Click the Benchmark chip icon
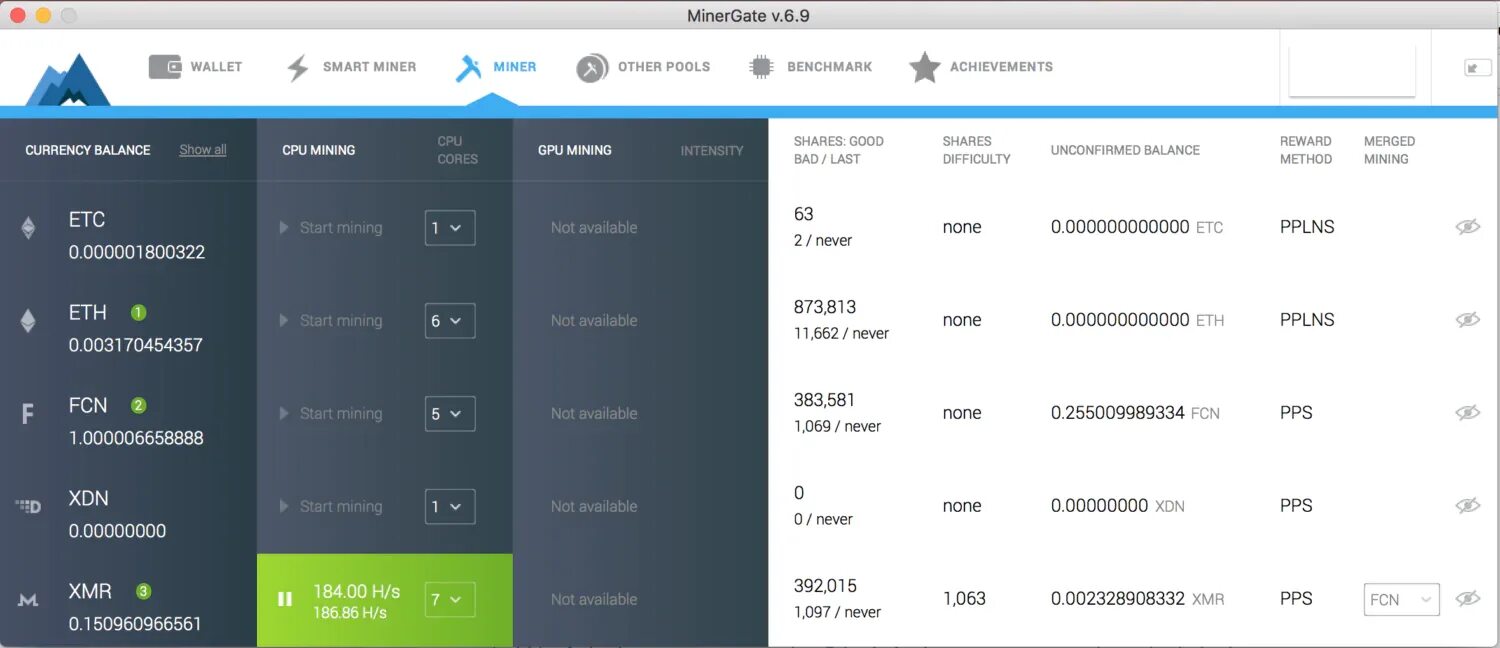Image resolution: width=1500 pixels, height=648 pixels. tap(761, 67)
